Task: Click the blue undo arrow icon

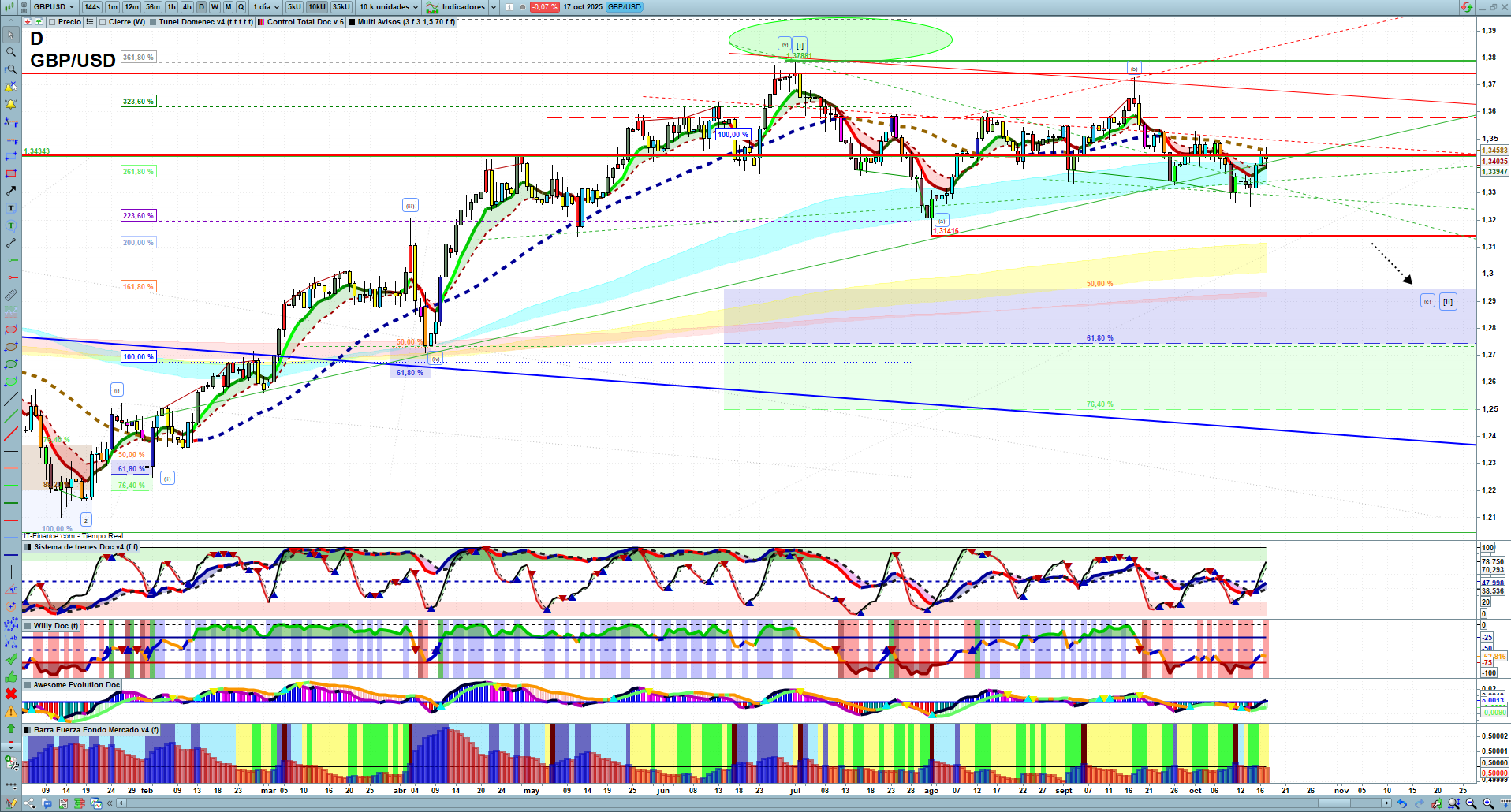Action: (1402, 803)
